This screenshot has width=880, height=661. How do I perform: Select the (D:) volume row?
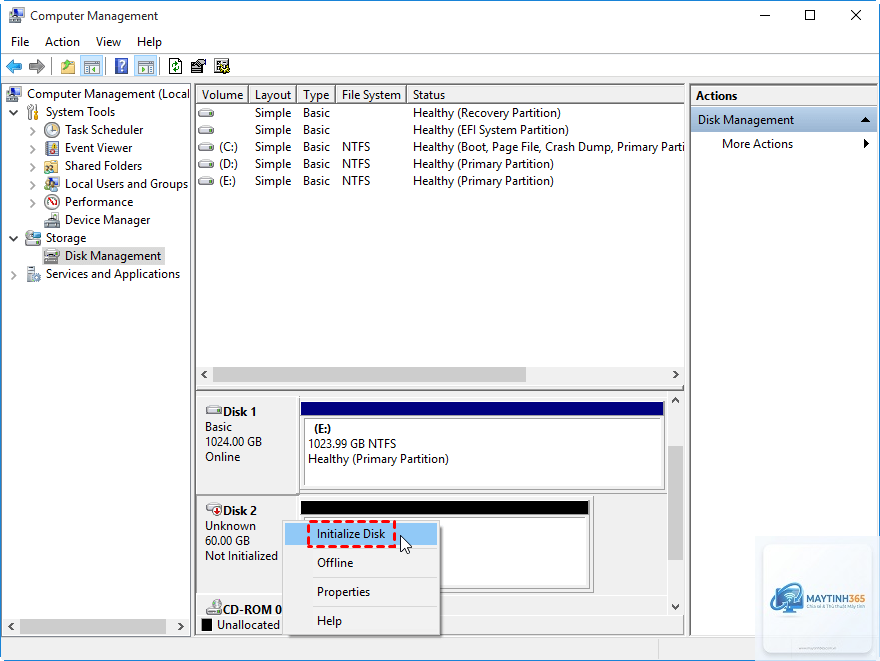tap(440, 164)
